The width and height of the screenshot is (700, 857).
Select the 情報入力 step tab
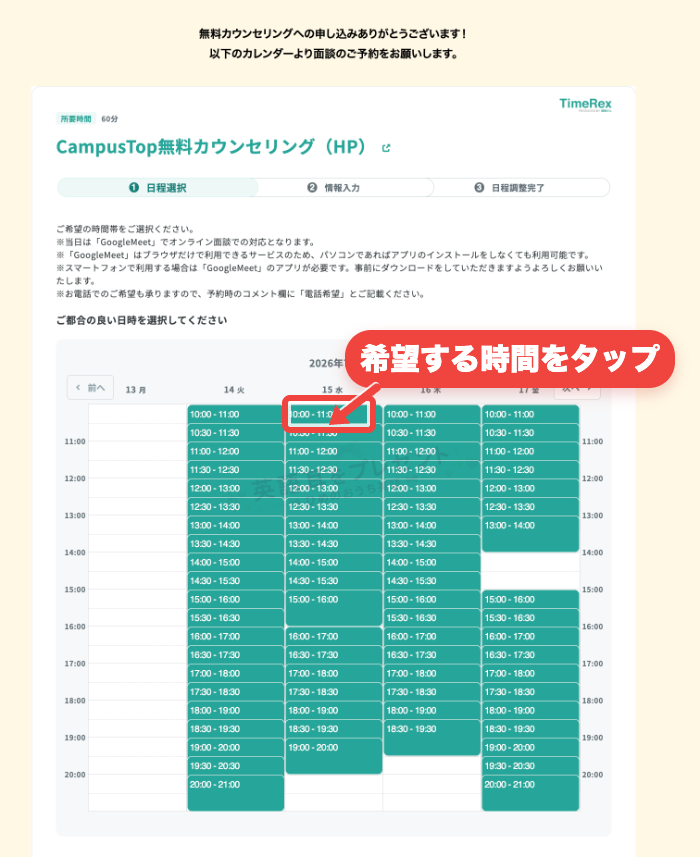click(333, 187)
